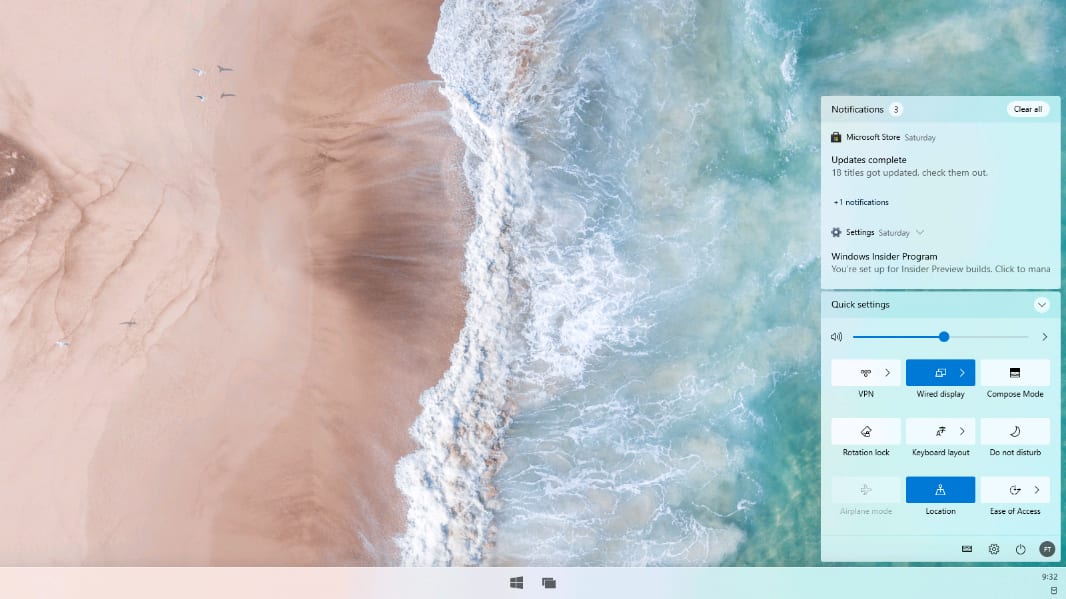Toggle Wired display using its tile icon
This screenshot has height=599, width=1066.
[x=940, y=373]
